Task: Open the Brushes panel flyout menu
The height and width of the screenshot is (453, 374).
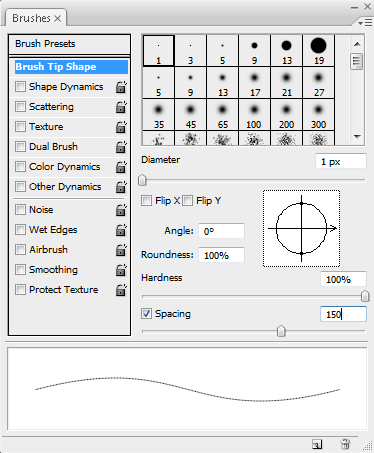Action: pos(365,23)
